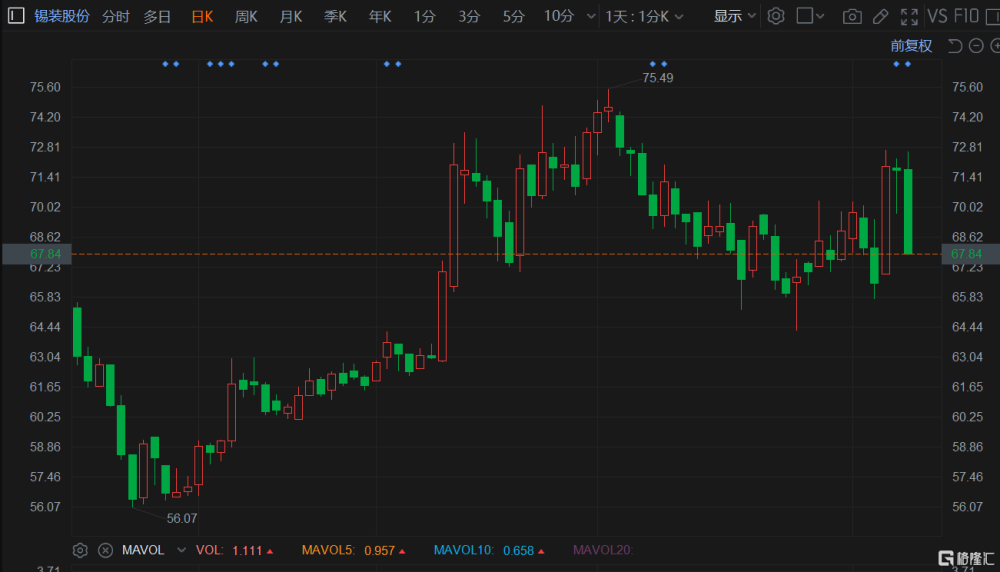This screenshot has width=1000, height=572.
Task: Click the MAVOL indicator name
Action: point(143,550)
